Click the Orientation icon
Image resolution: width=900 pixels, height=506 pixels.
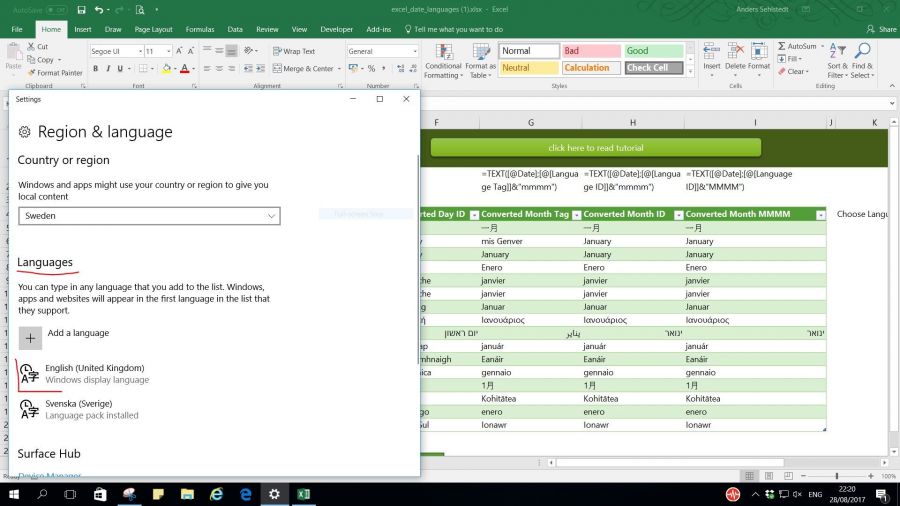[249, 50]
